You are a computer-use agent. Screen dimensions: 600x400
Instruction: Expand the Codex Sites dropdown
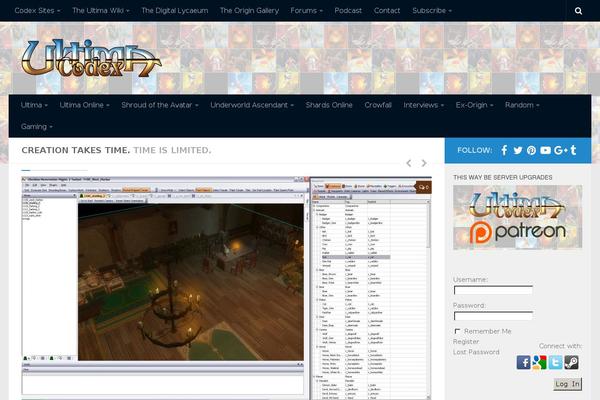[x=37, y=11]
